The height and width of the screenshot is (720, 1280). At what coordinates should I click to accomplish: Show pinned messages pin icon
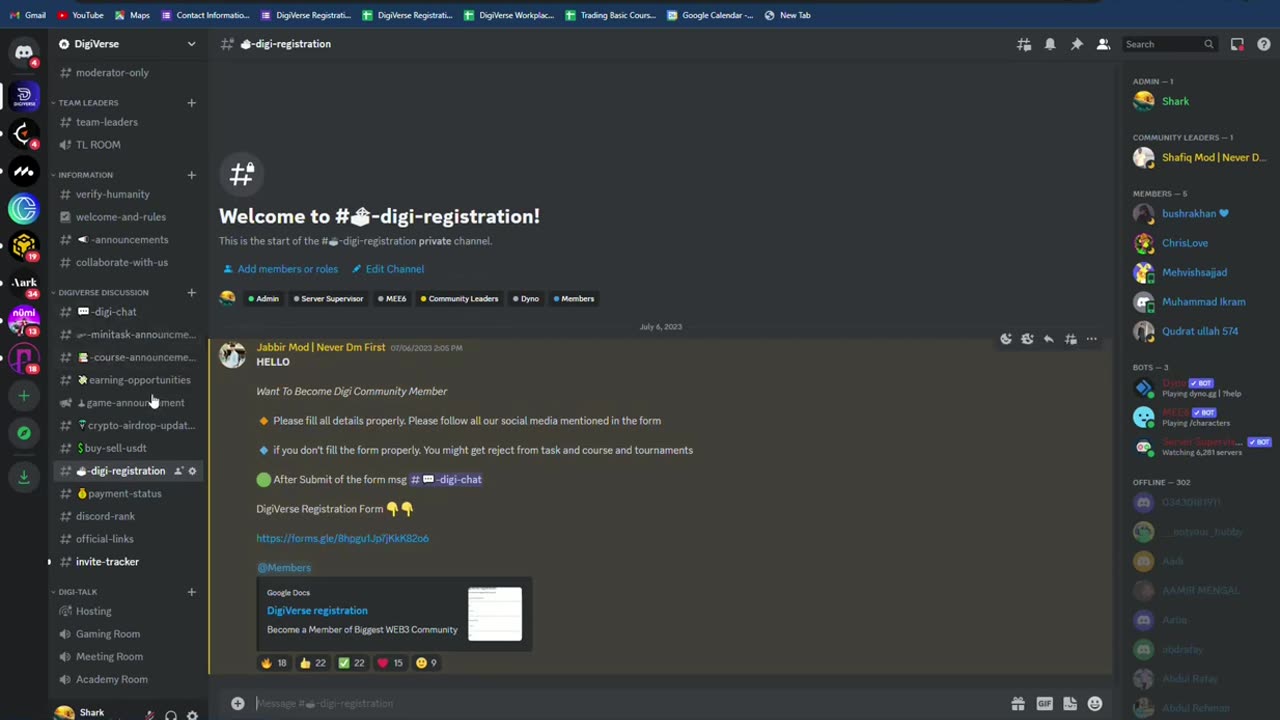(x=1077, y=44)
